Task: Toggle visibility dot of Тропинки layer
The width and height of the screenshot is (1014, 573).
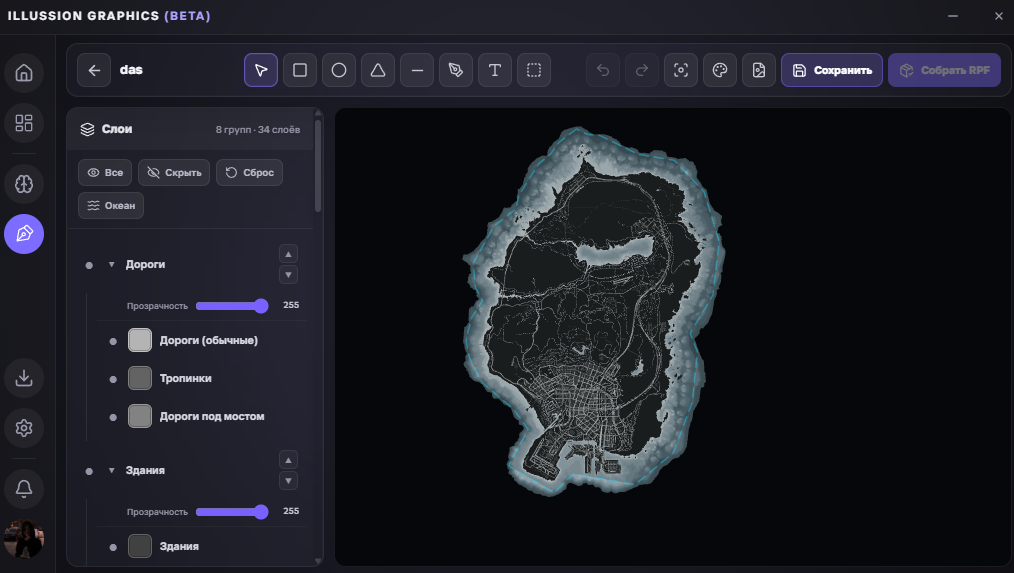Action: [x=113, y=379]
